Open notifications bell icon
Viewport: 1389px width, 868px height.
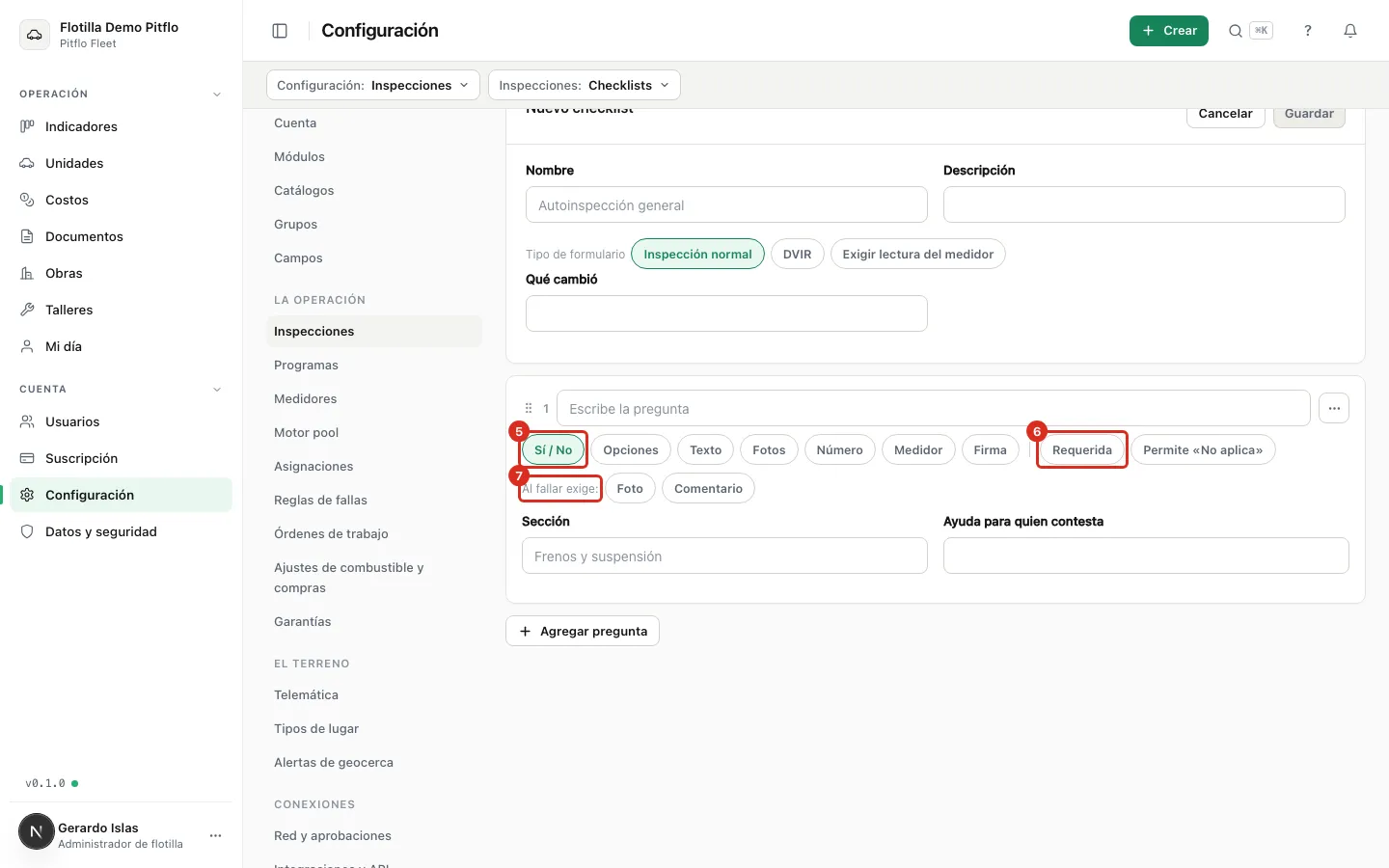tap(1350, 31)
